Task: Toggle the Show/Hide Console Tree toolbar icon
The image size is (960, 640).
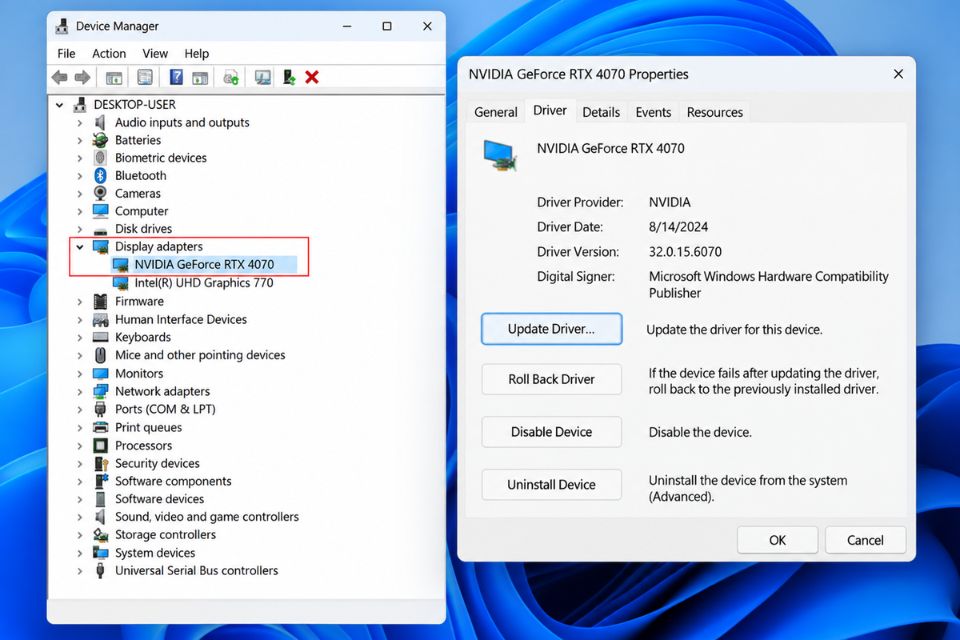Action: 114,78
